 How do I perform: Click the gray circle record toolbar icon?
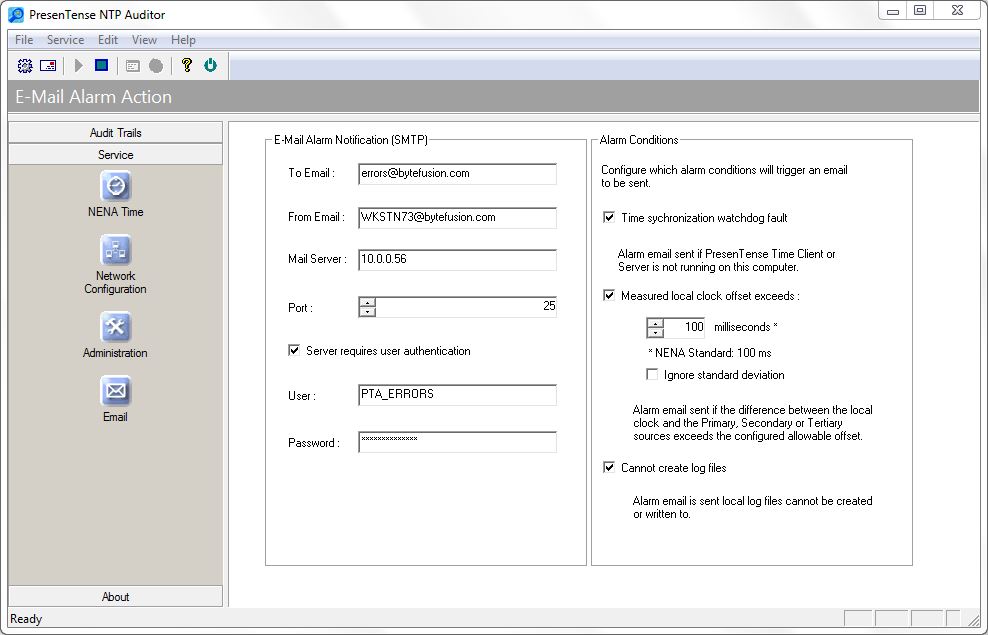click(x=156, y=66)
